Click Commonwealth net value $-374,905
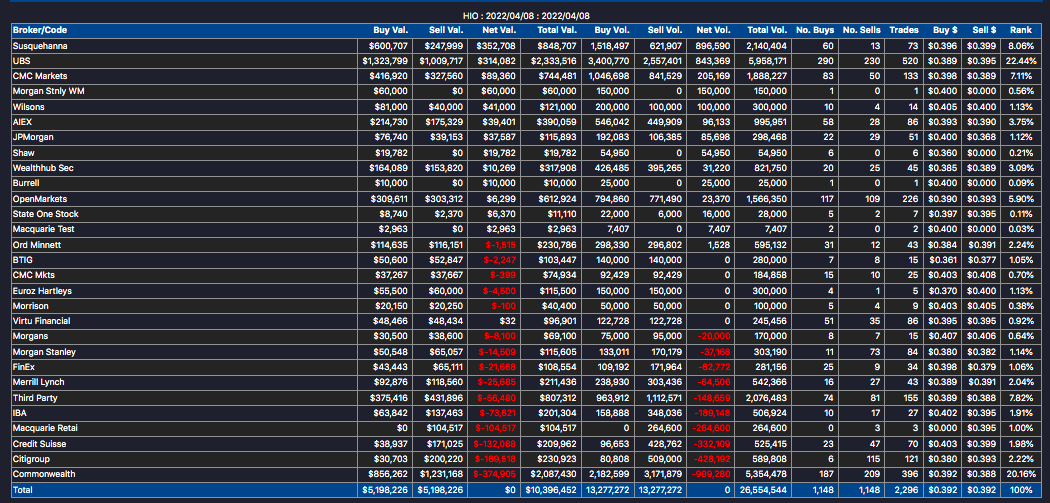This screenshot has height=503, width=1050. click(494, 474)
